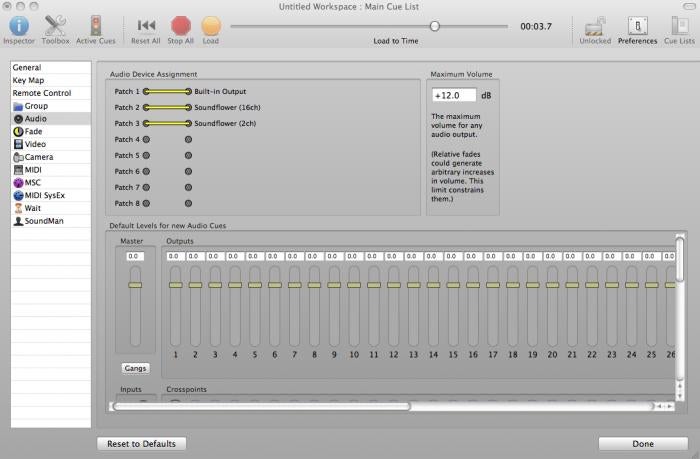Click the output 5 fader handle
Screen dimensions: 700x459
(x=255, y=285)
